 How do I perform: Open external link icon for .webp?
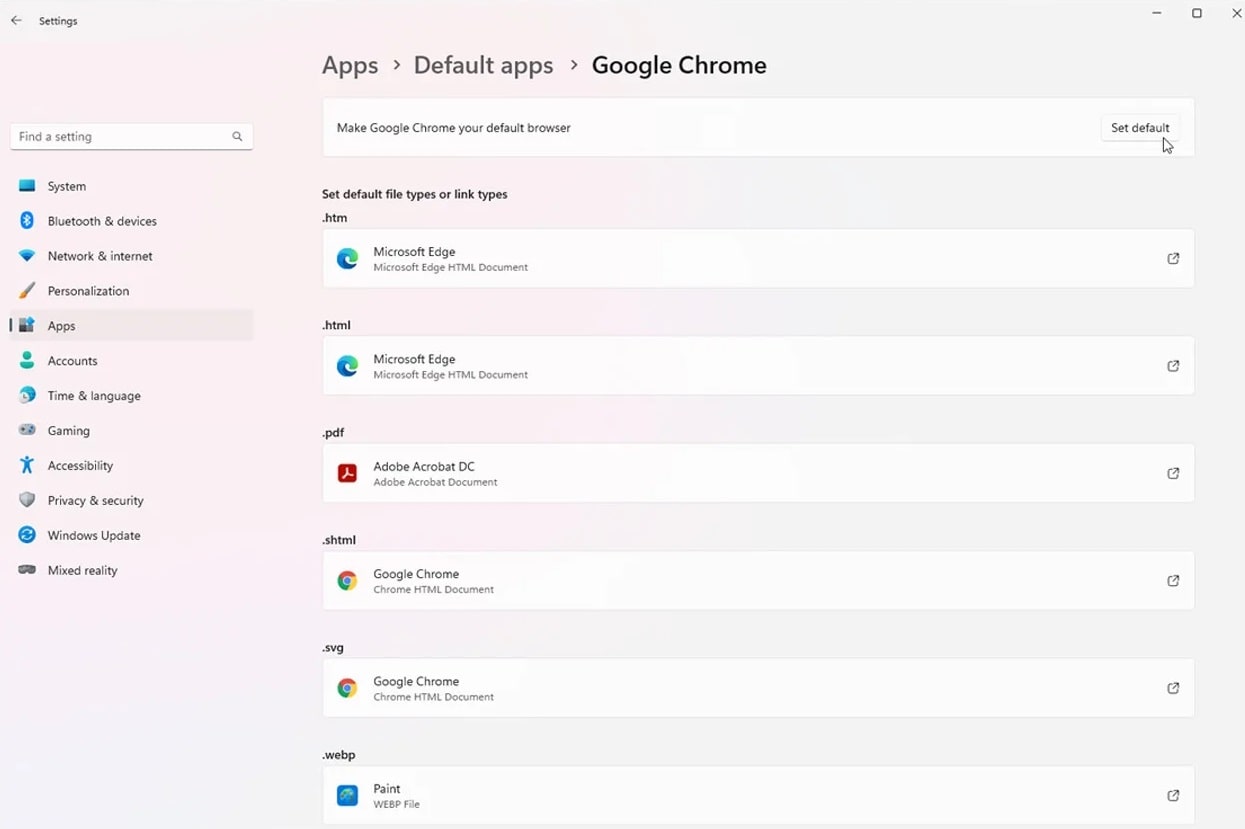1173,796
